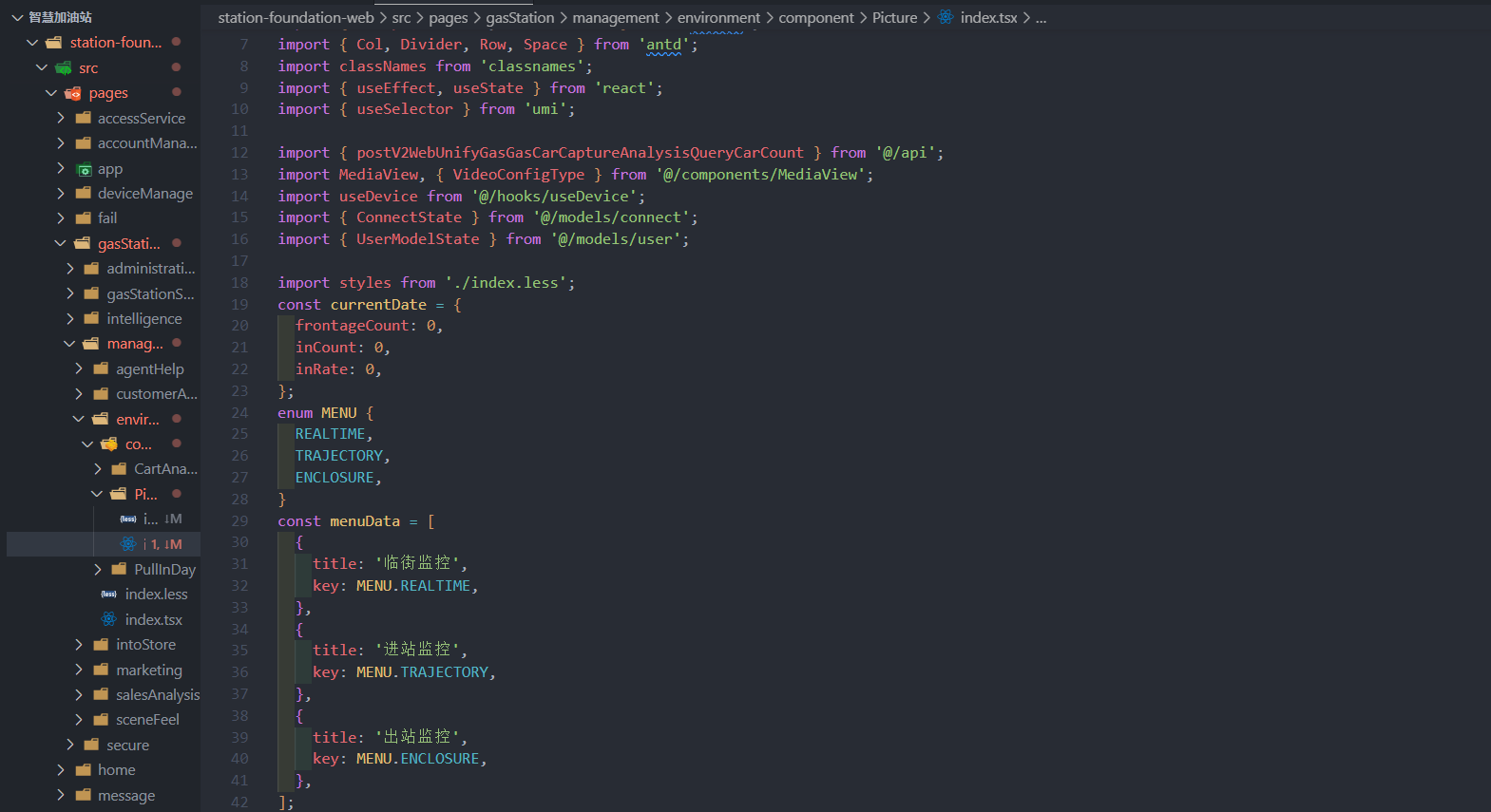This screenshot has height=812, width=1491.
Task: Click the message folder icon
Action: 84,795
